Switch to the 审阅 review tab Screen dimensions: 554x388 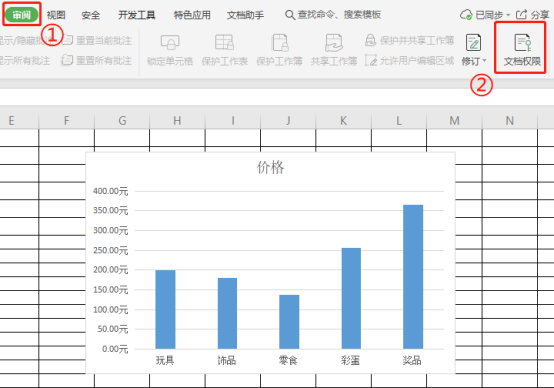(x=22, y=15)
